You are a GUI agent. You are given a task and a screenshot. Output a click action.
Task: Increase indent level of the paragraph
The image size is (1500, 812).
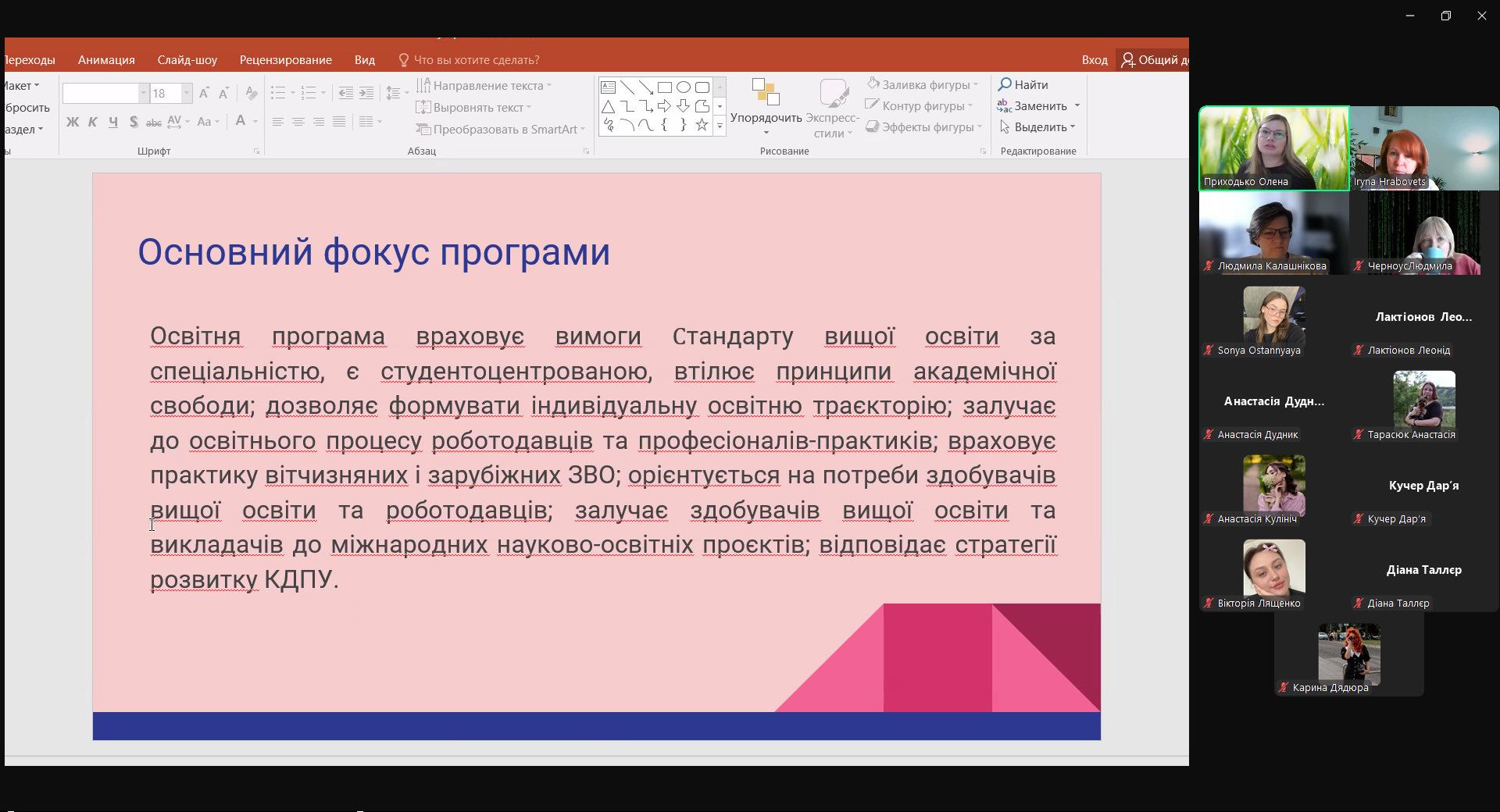point(366,94)
